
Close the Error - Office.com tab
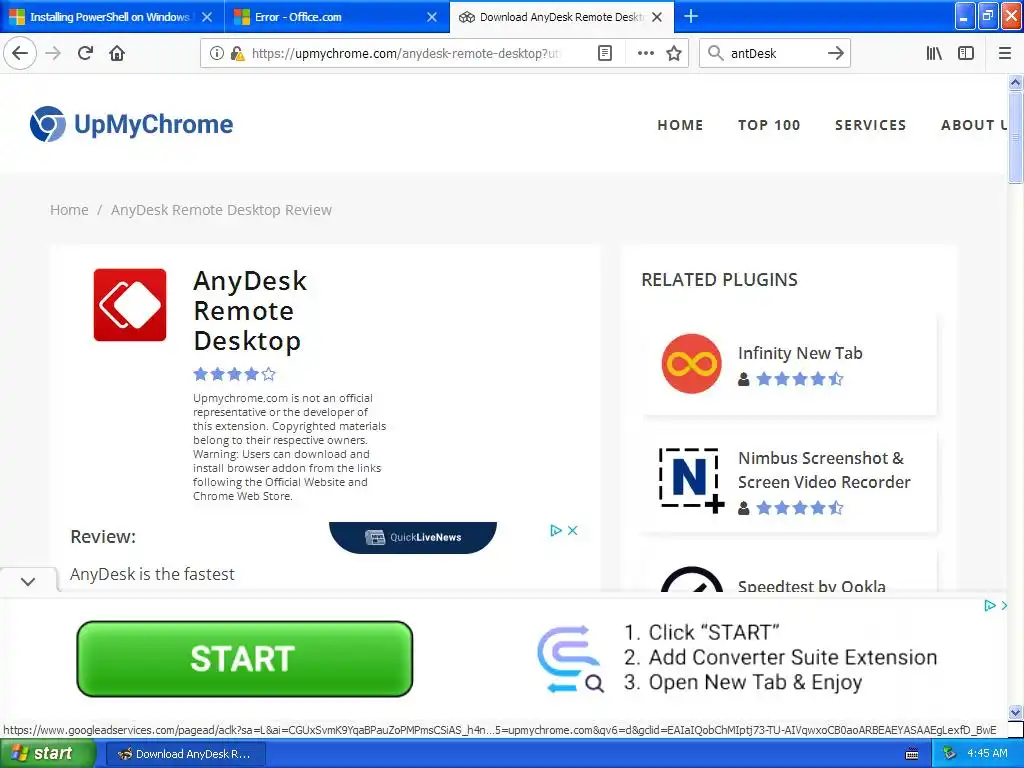pos(432,17)
